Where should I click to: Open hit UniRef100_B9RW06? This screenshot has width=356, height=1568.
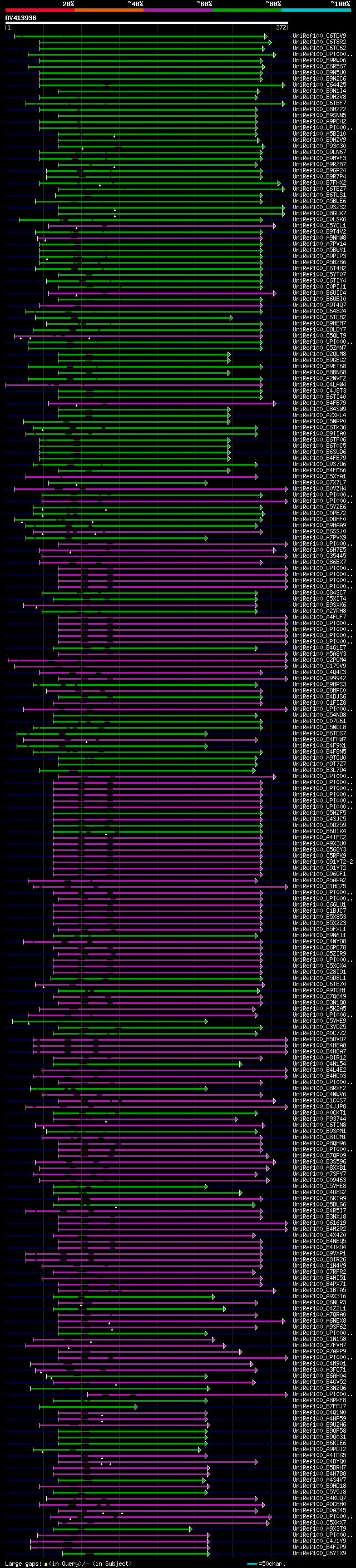[x=319, y=60]
